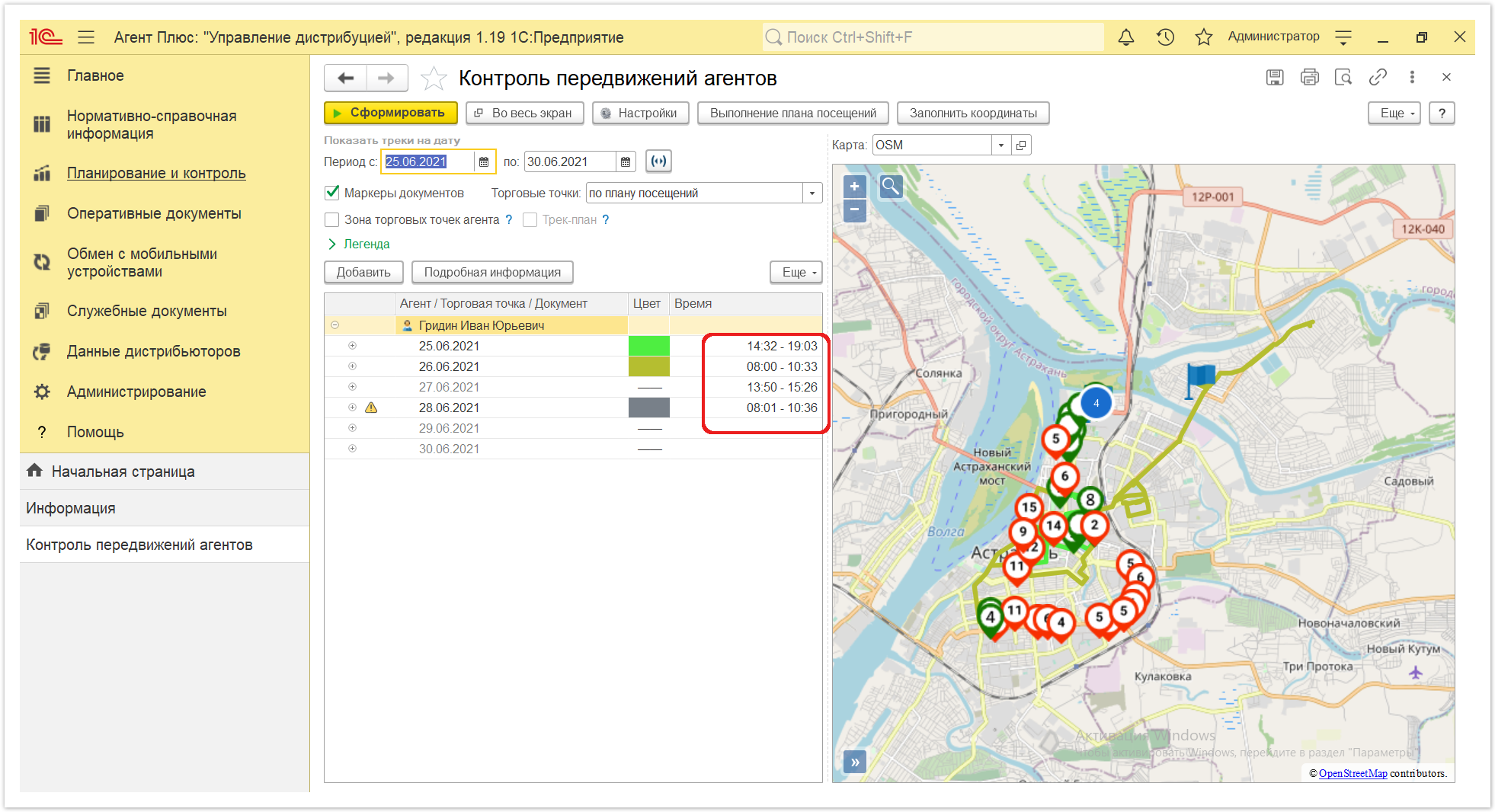Switch to the Информация tab
Screen dimensions: 1495x812
coord(165,508)
